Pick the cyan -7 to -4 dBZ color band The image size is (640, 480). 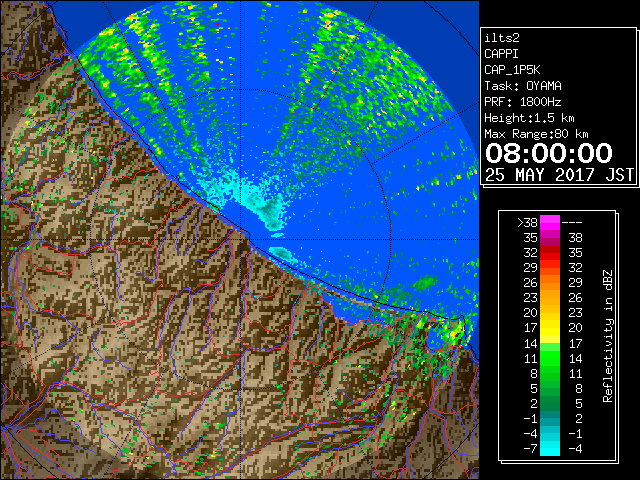550,449
